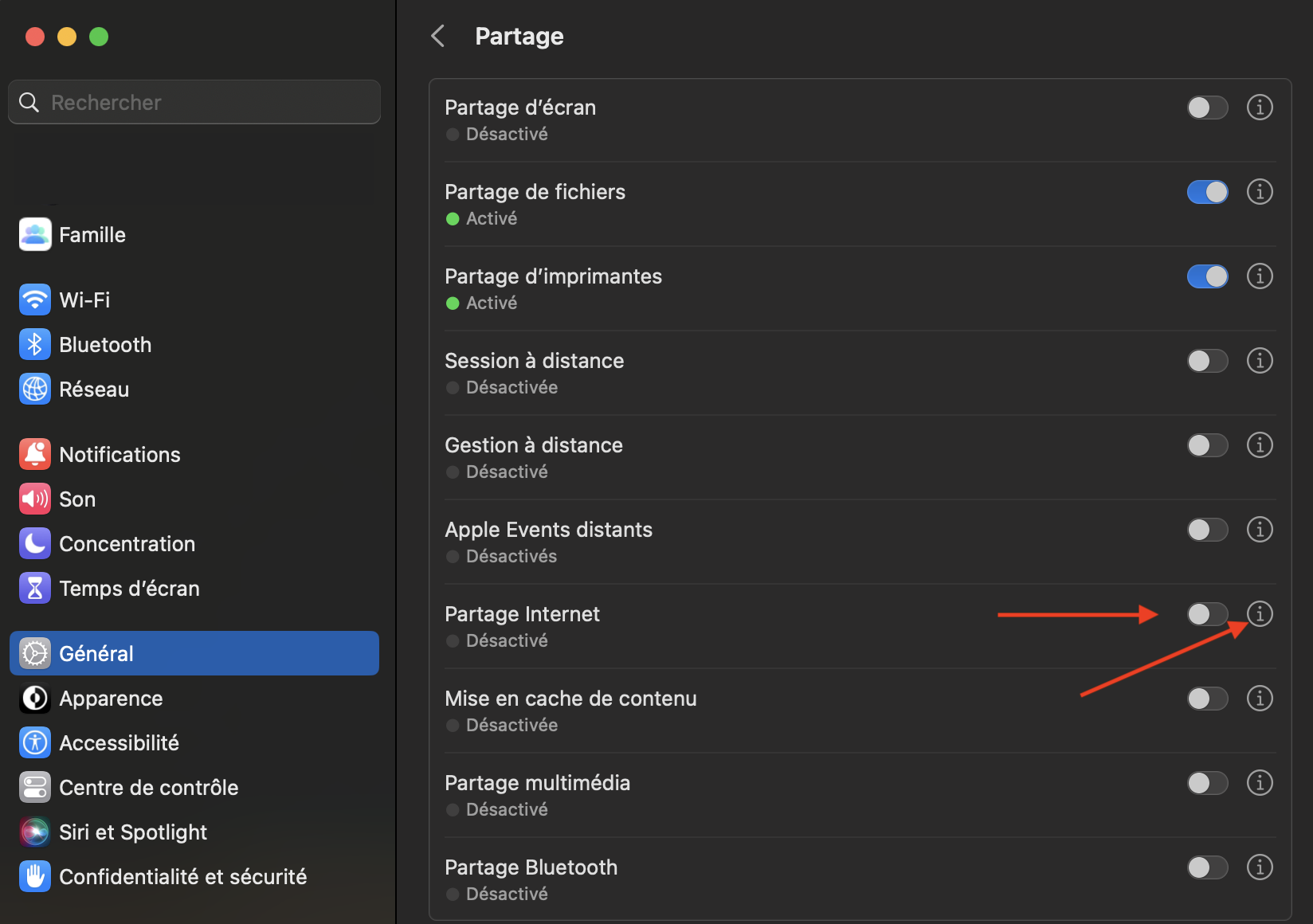Enable Session à distance toggle
Viewport: 1313px width, 924px height.
tap(1207, 361)
